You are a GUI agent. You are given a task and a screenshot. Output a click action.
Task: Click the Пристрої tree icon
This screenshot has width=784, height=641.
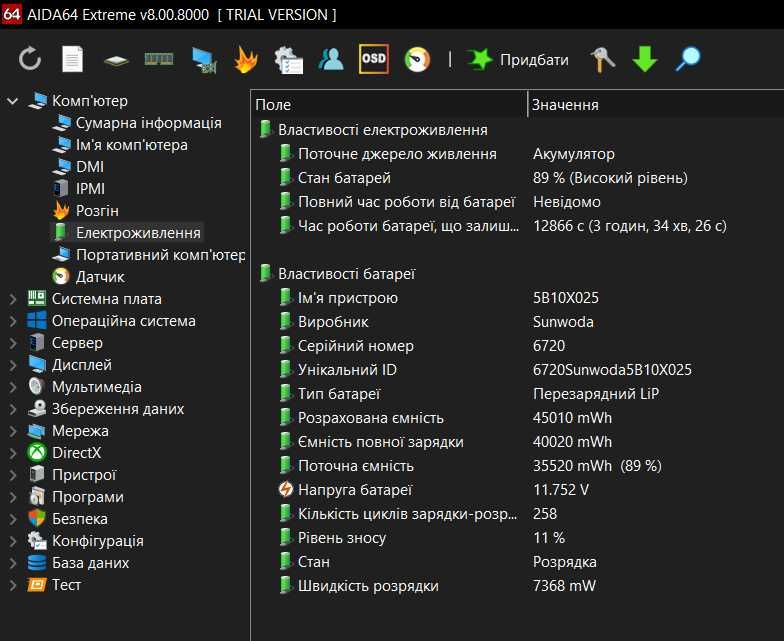(37, 474)
